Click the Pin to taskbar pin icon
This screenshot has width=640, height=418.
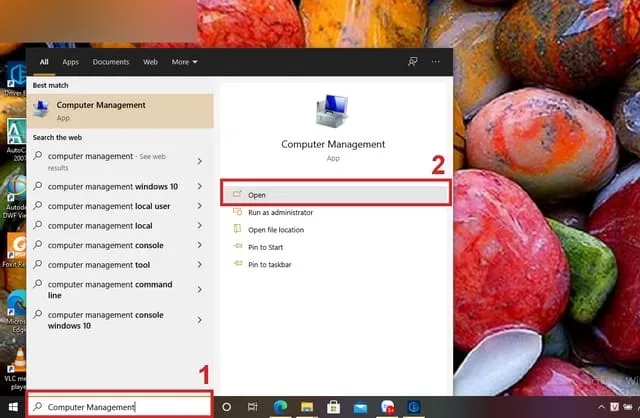[238, 264]
